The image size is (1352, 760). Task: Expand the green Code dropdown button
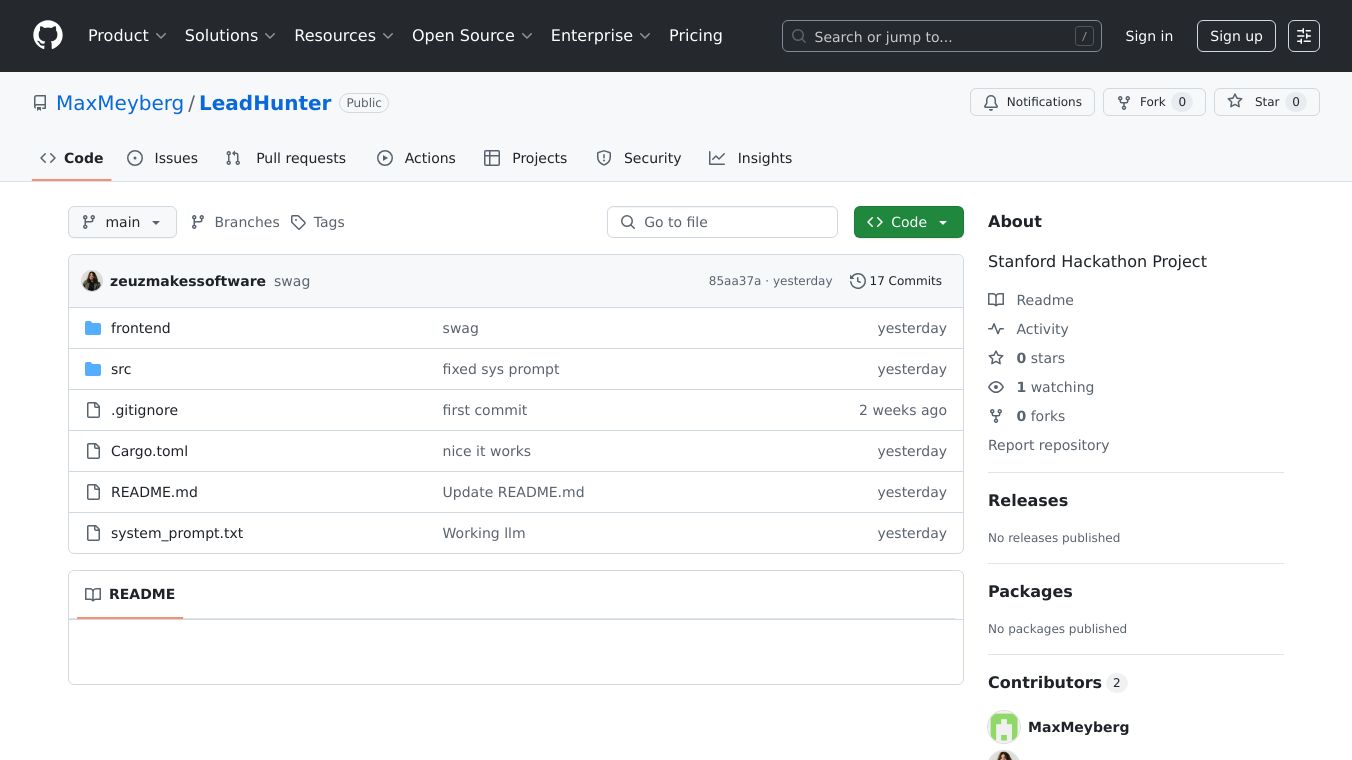pyautogui.click(x=908, y=222)
